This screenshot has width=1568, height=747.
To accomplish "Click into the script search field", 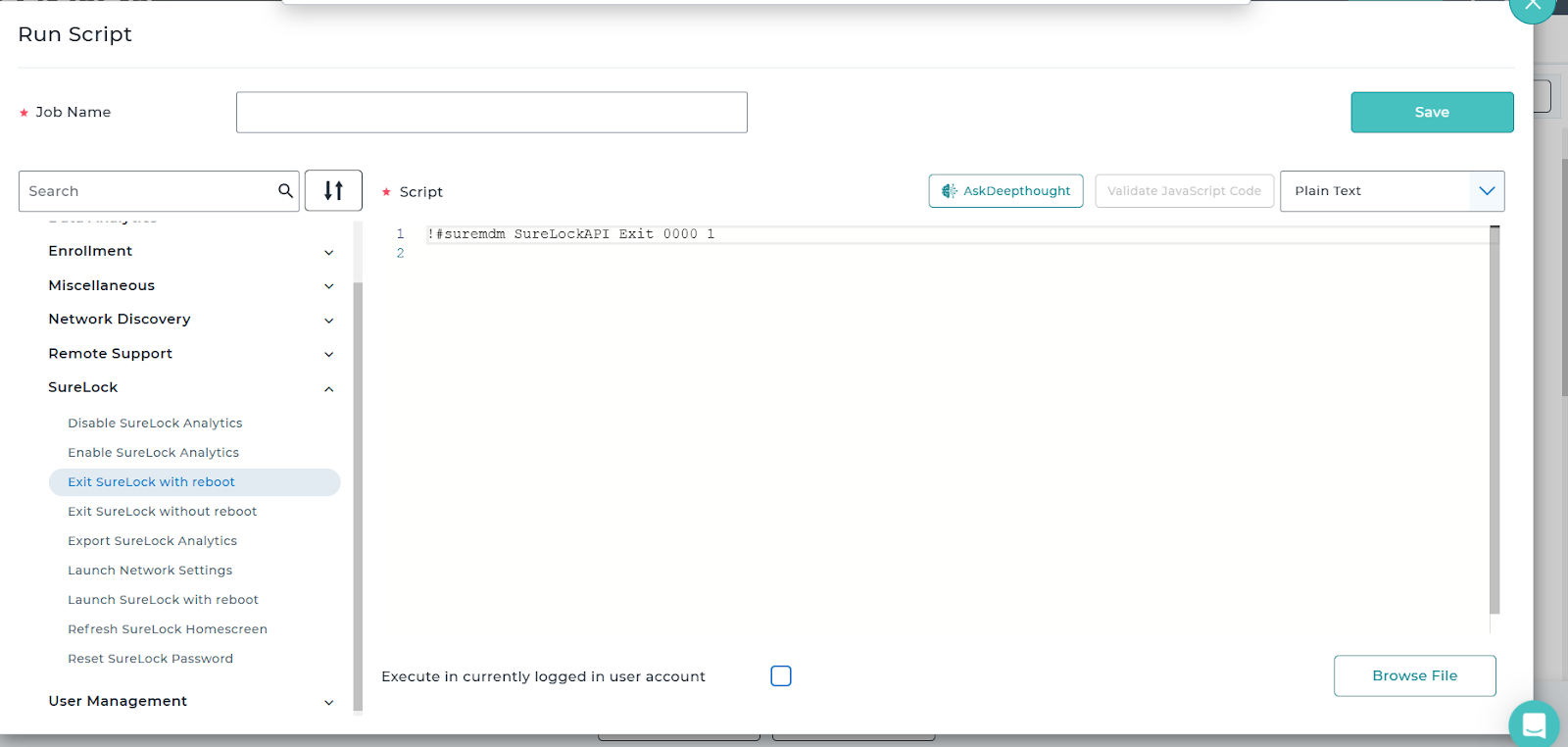I will 147,191.
